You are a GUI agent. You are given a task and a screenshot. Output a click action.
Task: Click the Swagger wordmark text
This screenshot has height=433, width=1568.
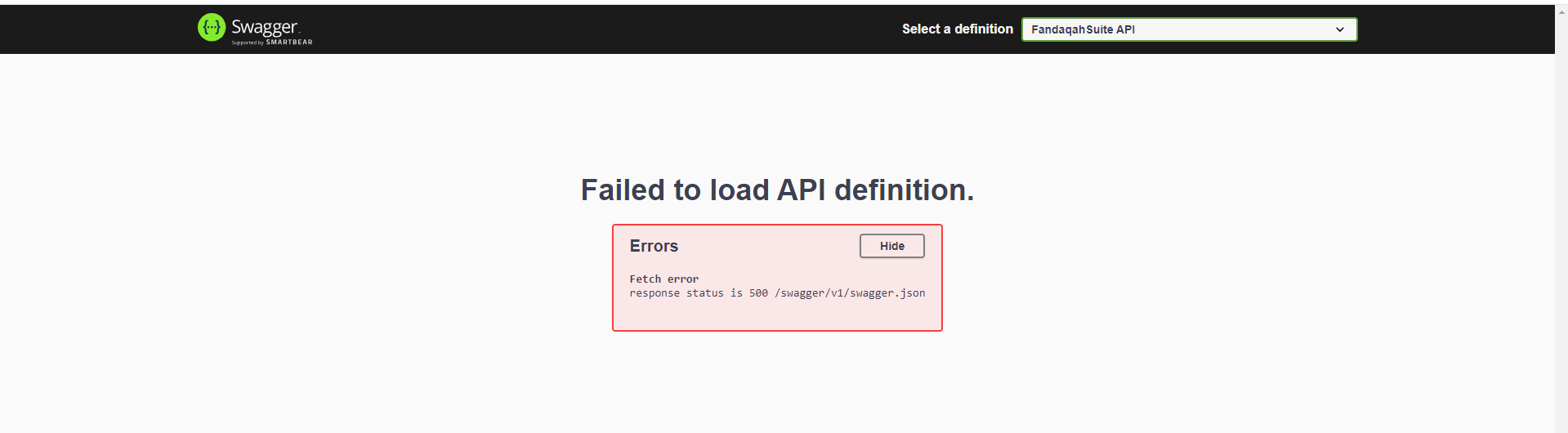(x=264, y=27)
